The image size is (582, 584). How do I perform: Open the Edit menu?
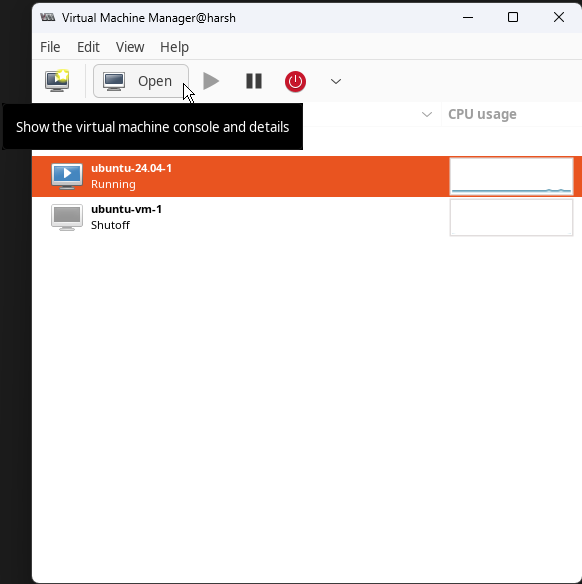(88, 47)
